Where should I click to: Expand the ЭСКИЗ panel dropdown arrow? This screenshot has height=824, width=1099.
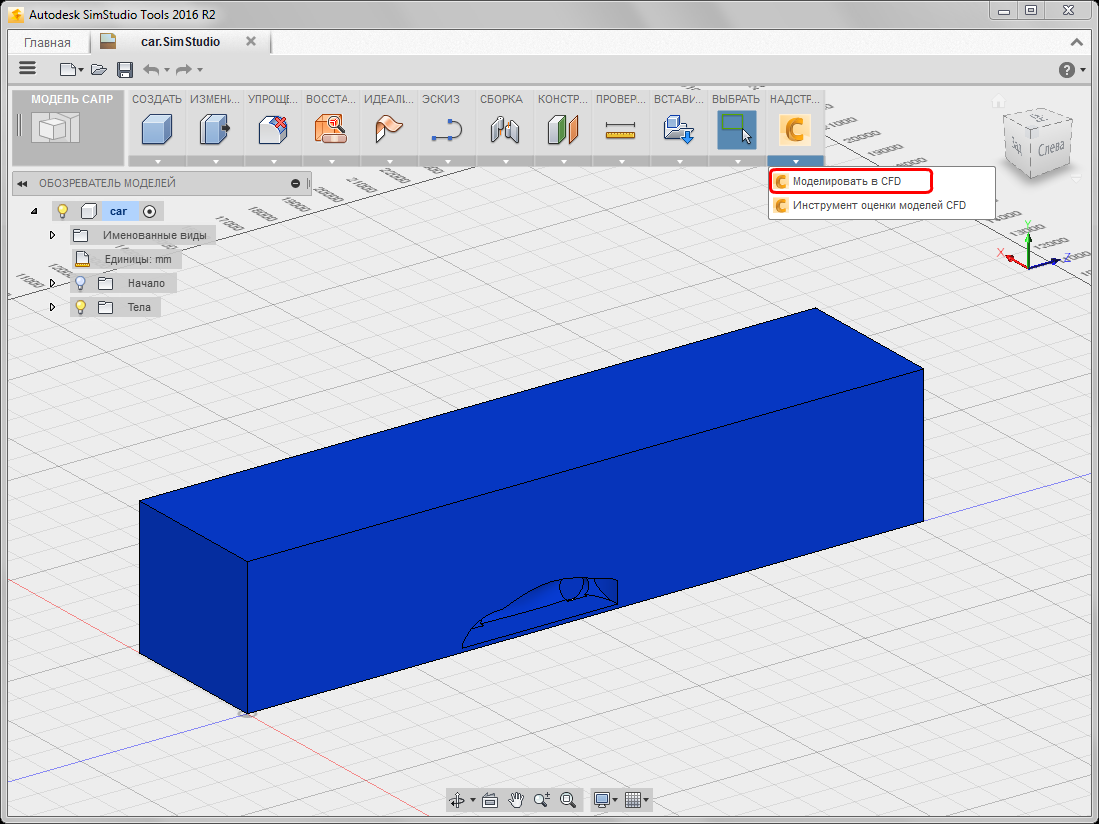click(x=448, y=162)
